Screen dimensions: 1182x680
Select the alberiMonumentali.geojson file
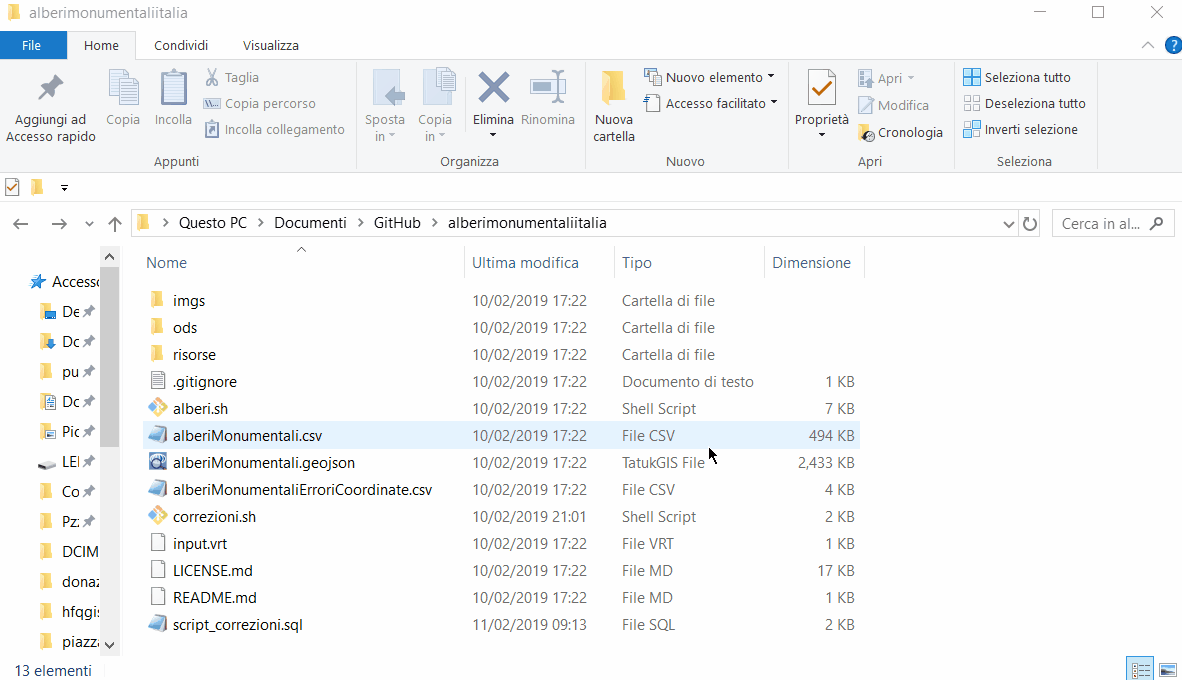click(263, 463)
